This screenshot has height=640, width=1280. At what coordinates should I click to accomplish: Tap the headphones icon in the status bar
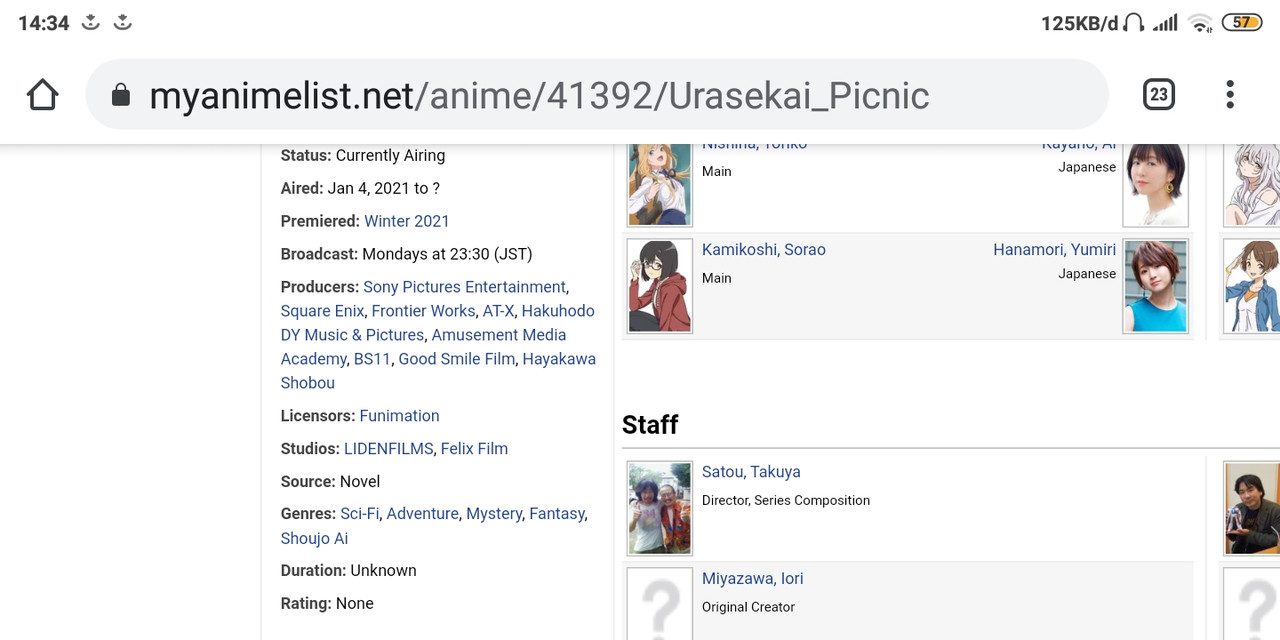tap(1135, 20)
